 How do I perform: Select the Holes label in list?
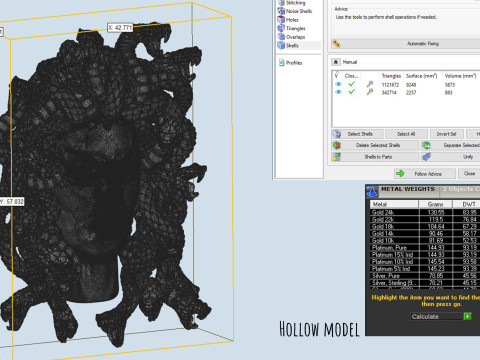[x=292, y=20]
